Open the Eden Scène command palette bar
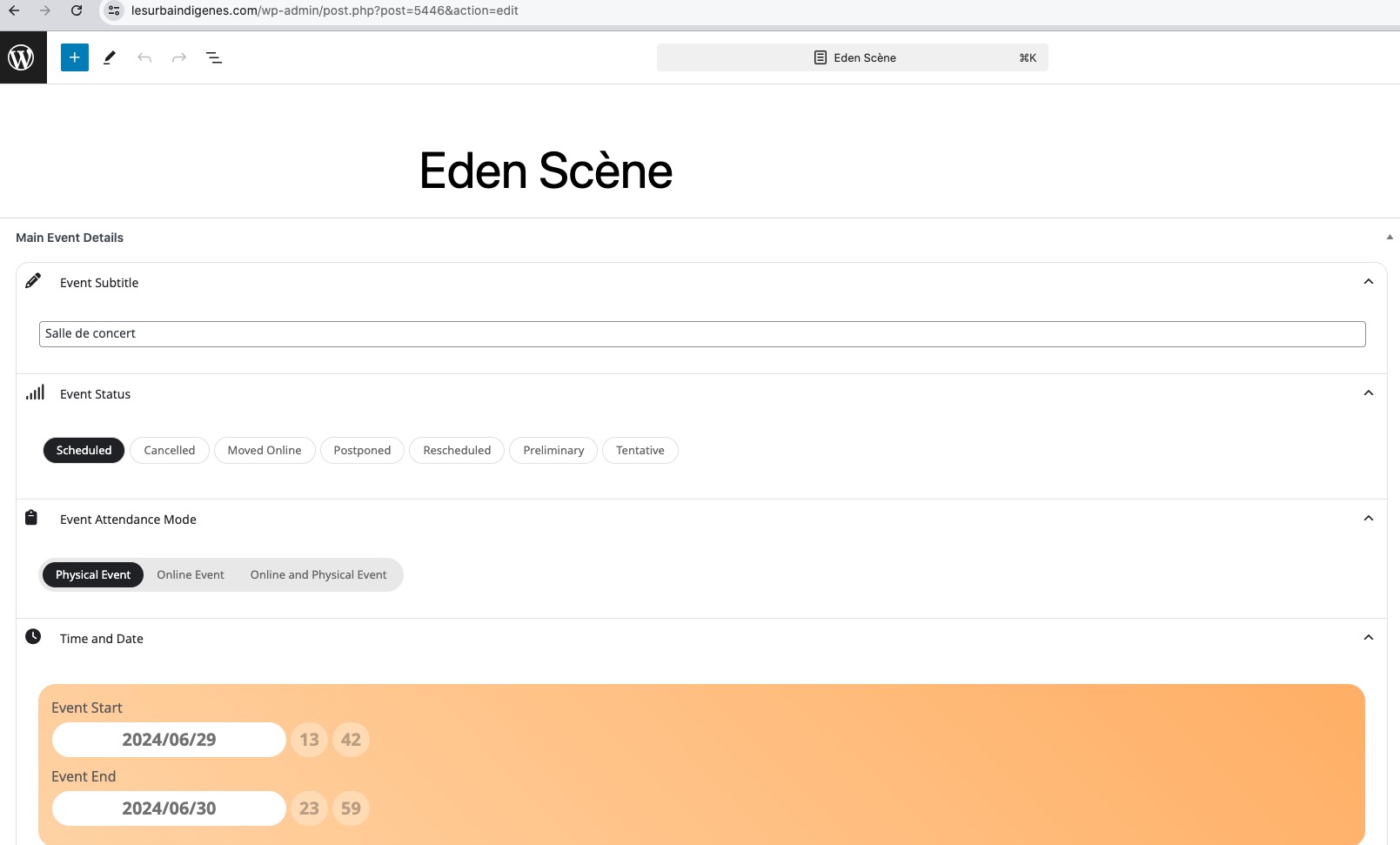The height and width of the screenshot is (845, 1400). pyautogui.click(x=853, y=57)
